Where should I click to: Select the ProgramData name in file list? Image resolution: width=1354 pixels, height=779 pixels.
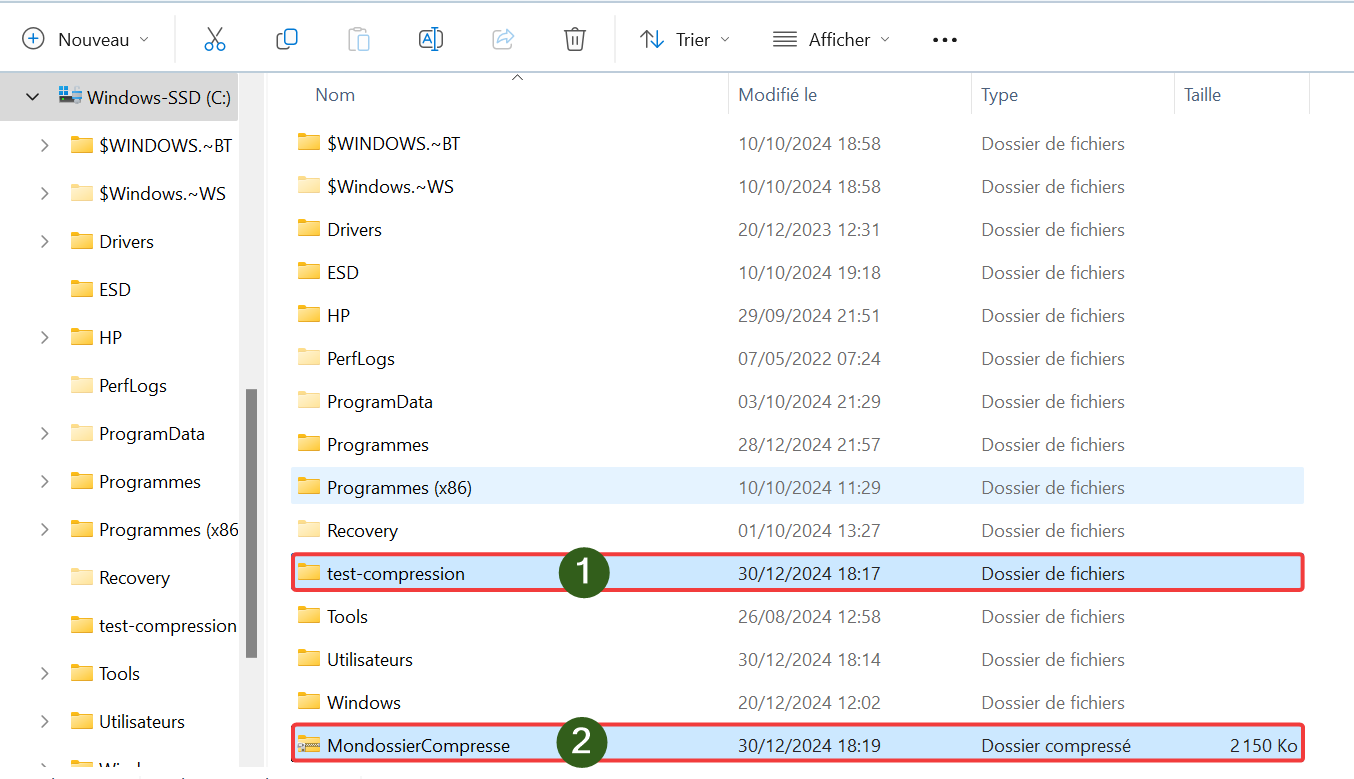pyautogui.click(x=380, y=401)
